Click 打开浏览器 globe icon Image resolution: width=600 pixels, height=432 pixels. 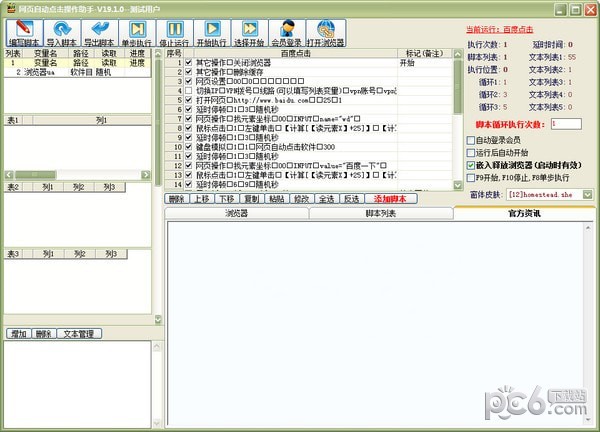click(326, 33)
